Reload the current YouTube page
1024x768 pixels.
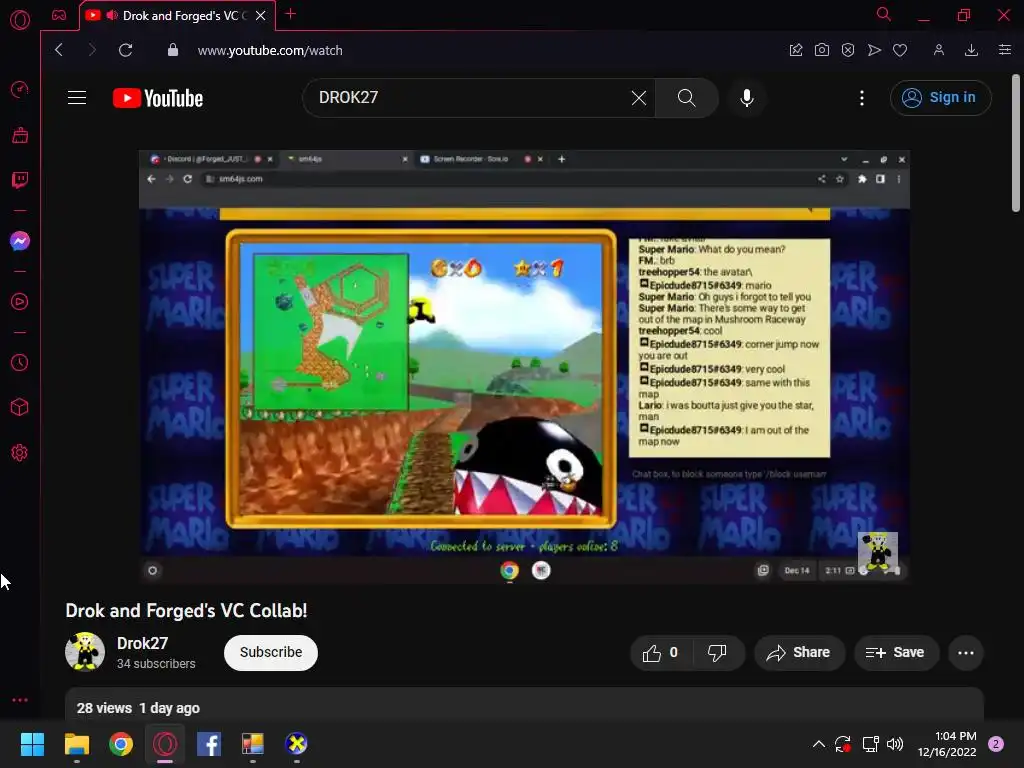[125, 50]
